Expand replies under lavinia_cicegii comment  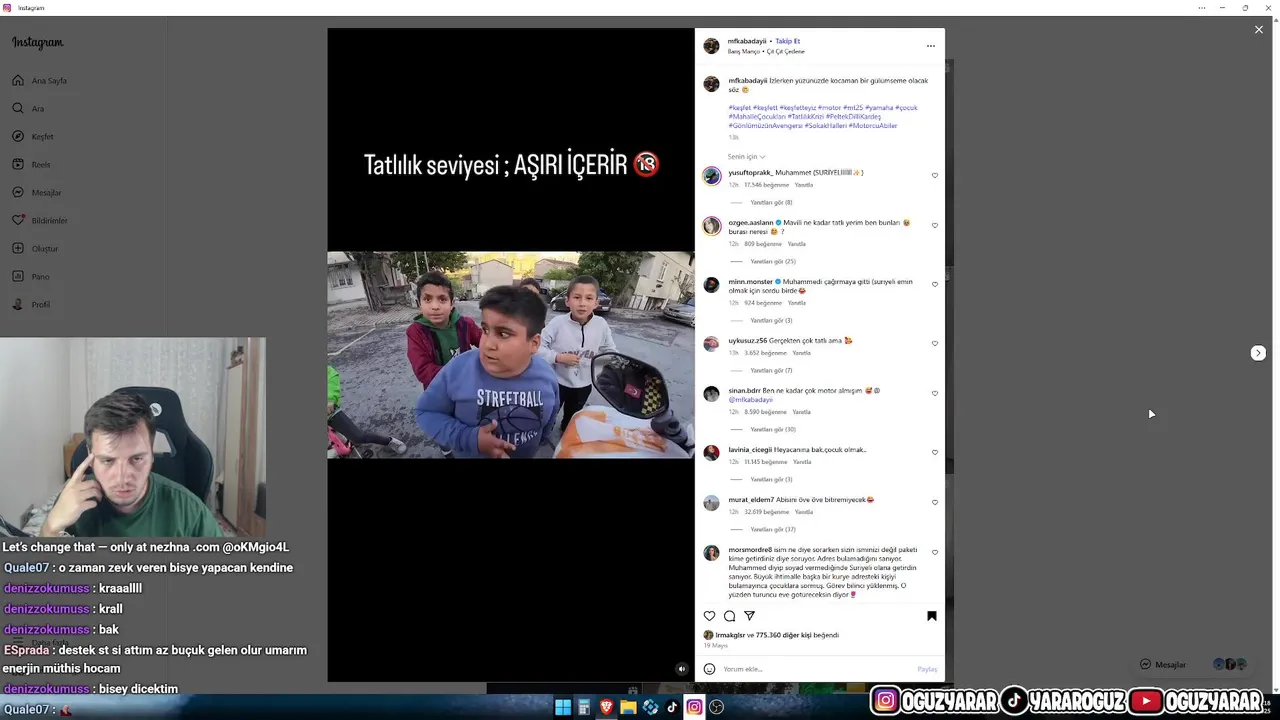pyautogui.click(x=771, y=479)
